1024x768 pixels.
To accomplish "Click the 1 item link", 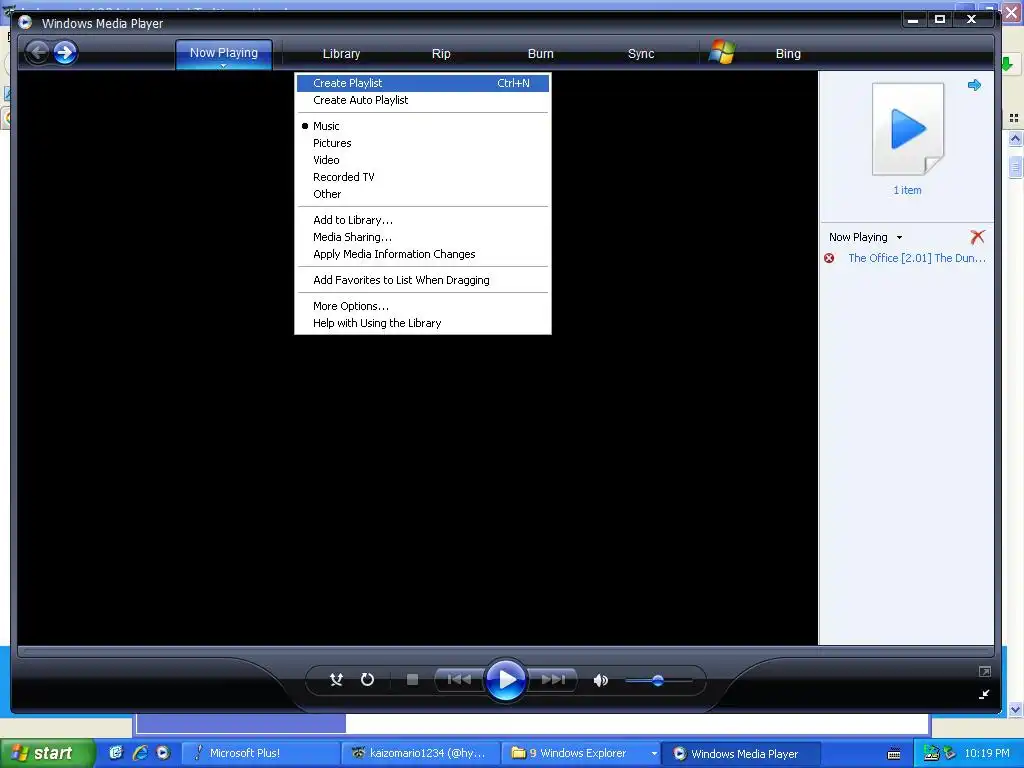I will (x=907, y=190).
